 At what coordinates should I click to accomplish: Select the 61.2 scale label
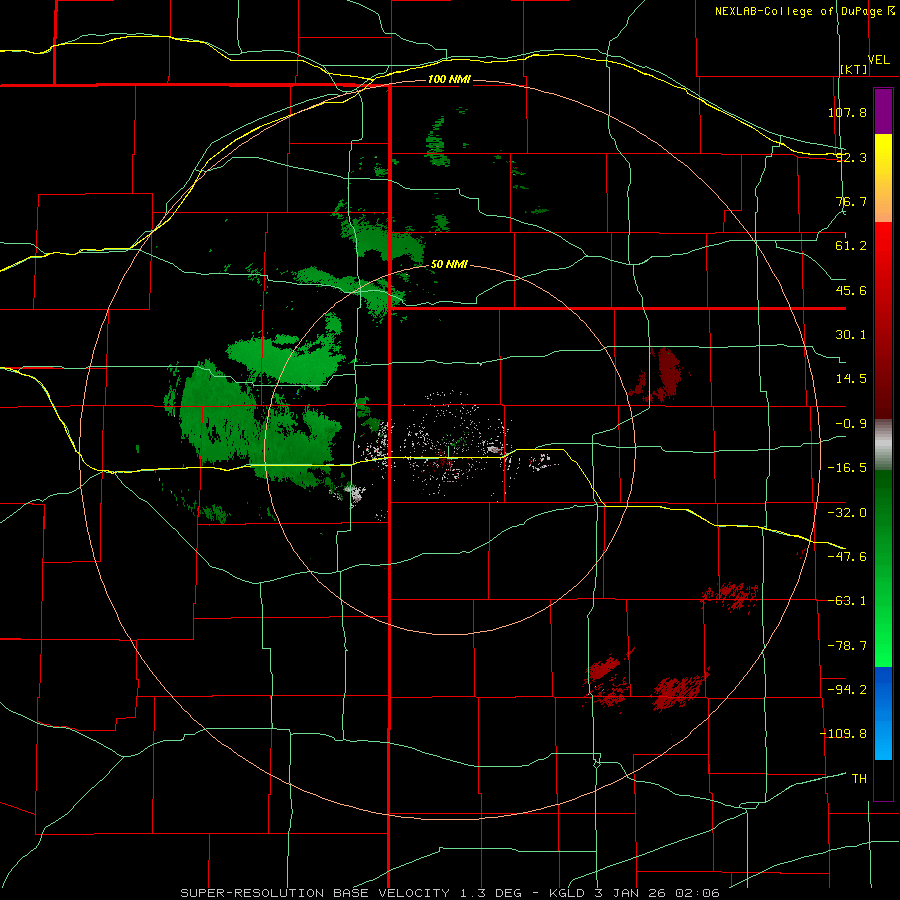tap(851, 246)
